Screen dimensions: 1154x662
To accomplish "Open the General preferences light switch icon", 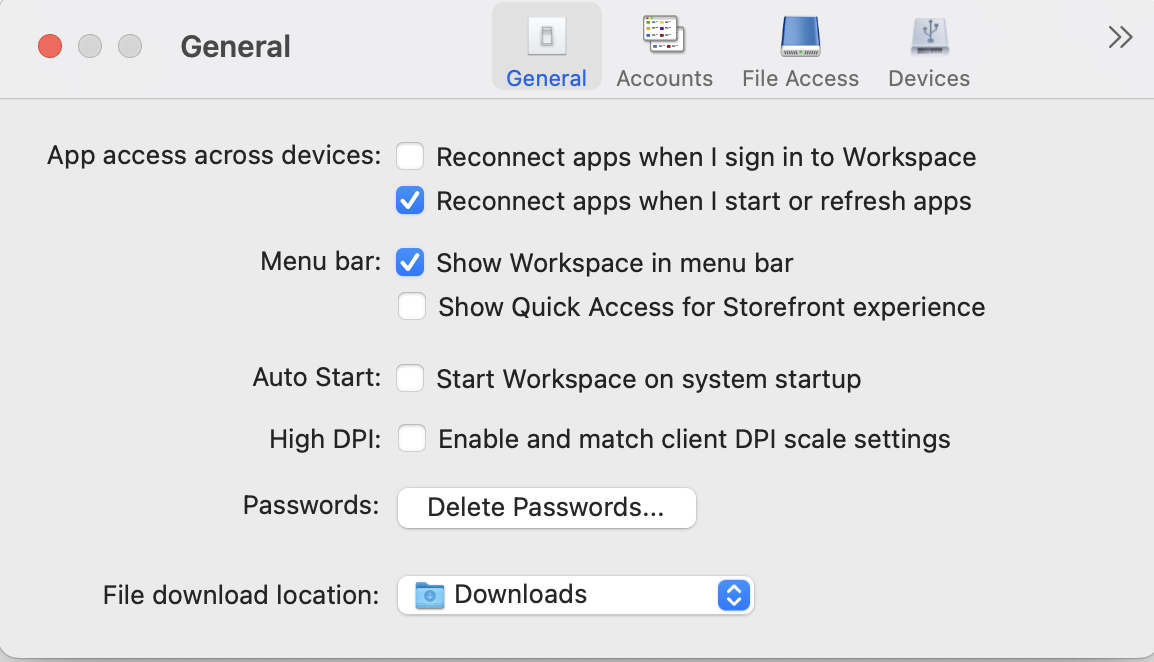I will pos(546,36).
